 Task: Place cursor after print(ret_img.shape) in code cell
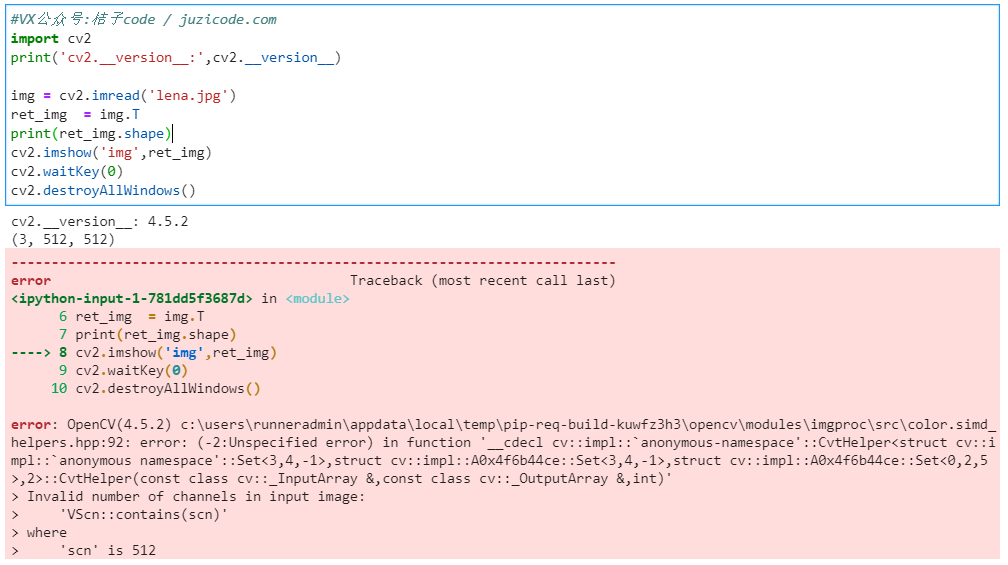coord(173,133)
